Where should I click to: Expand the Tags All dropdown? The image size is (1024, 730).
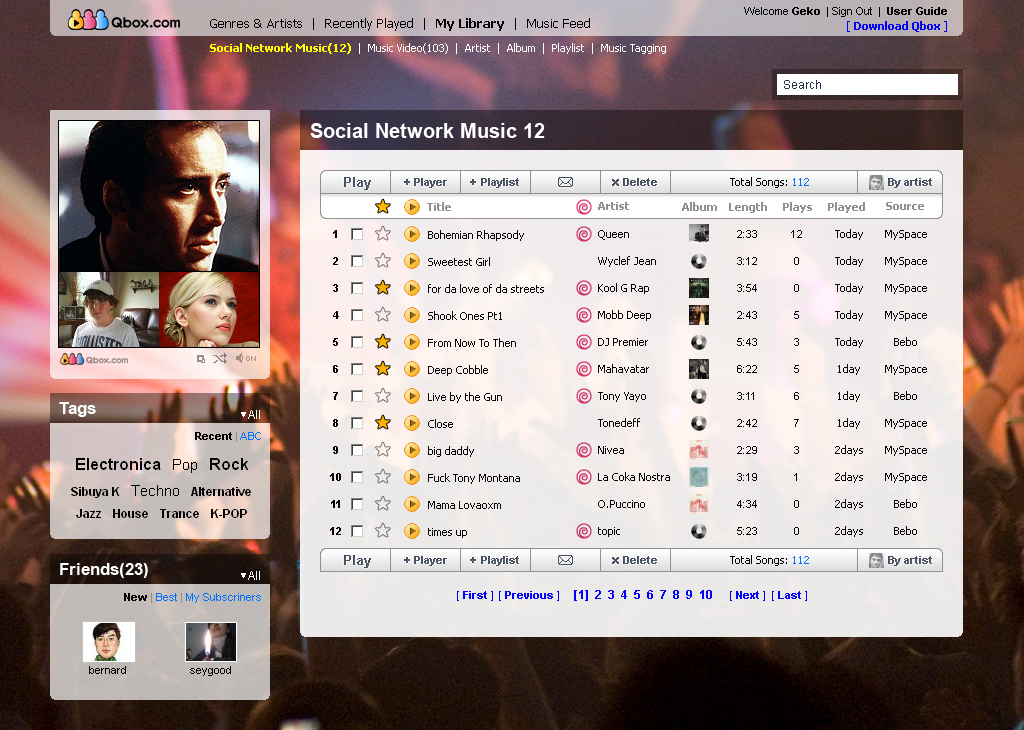[250, 415]
